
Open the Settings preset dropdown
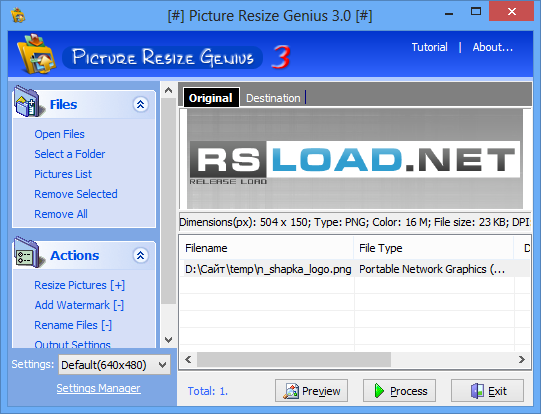(114, 365)
